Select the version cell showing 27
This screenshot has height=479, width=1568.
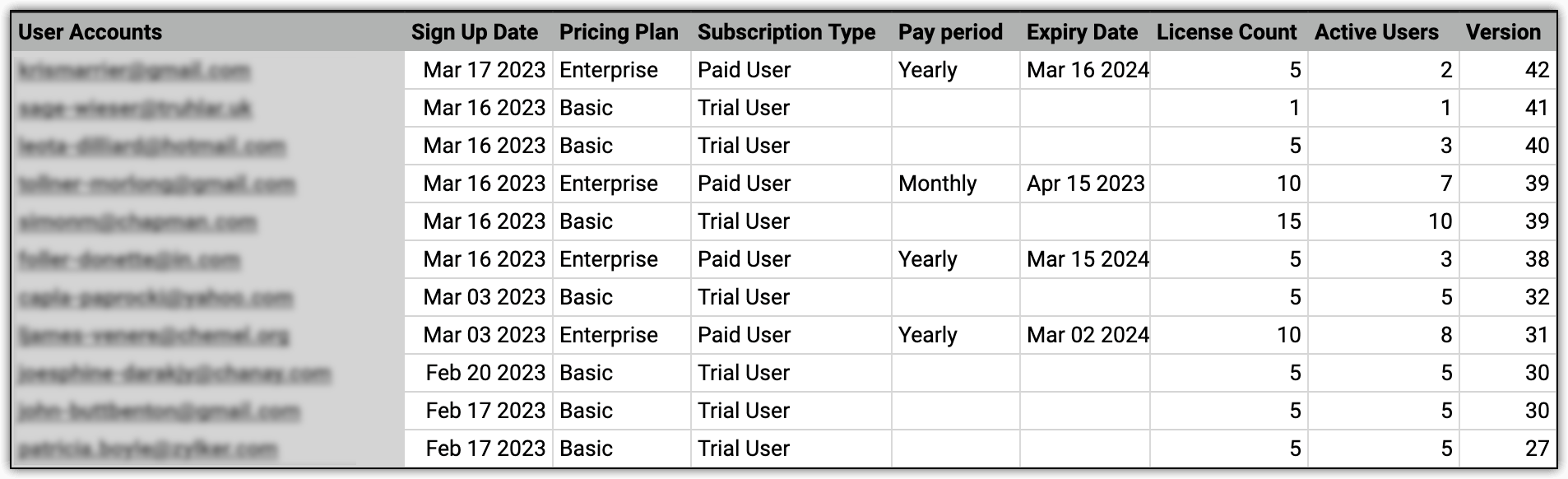[x=1537, y=449]
